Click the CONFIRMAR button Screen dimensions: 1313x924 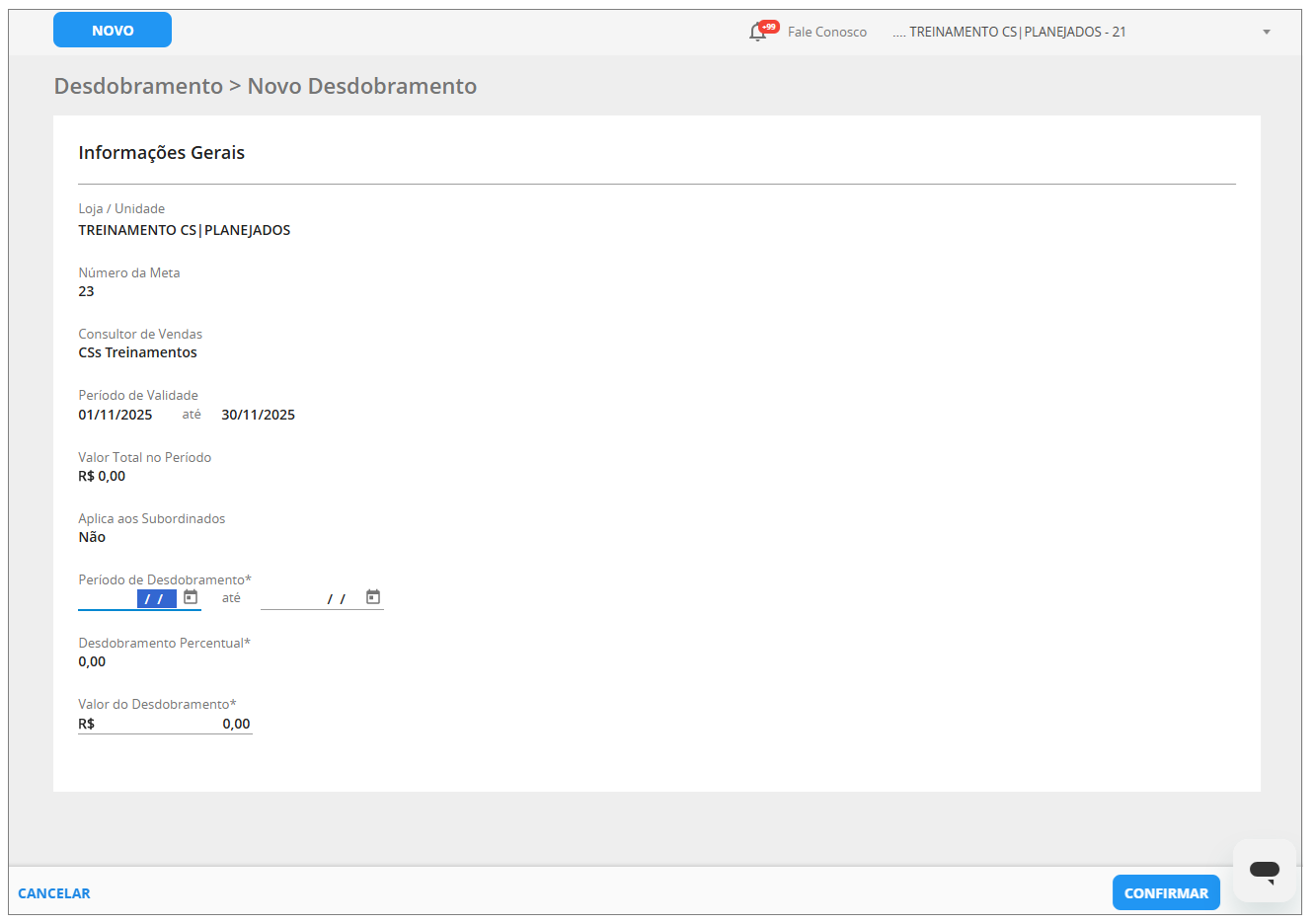pyautogui.click(x=1166, y=893)
